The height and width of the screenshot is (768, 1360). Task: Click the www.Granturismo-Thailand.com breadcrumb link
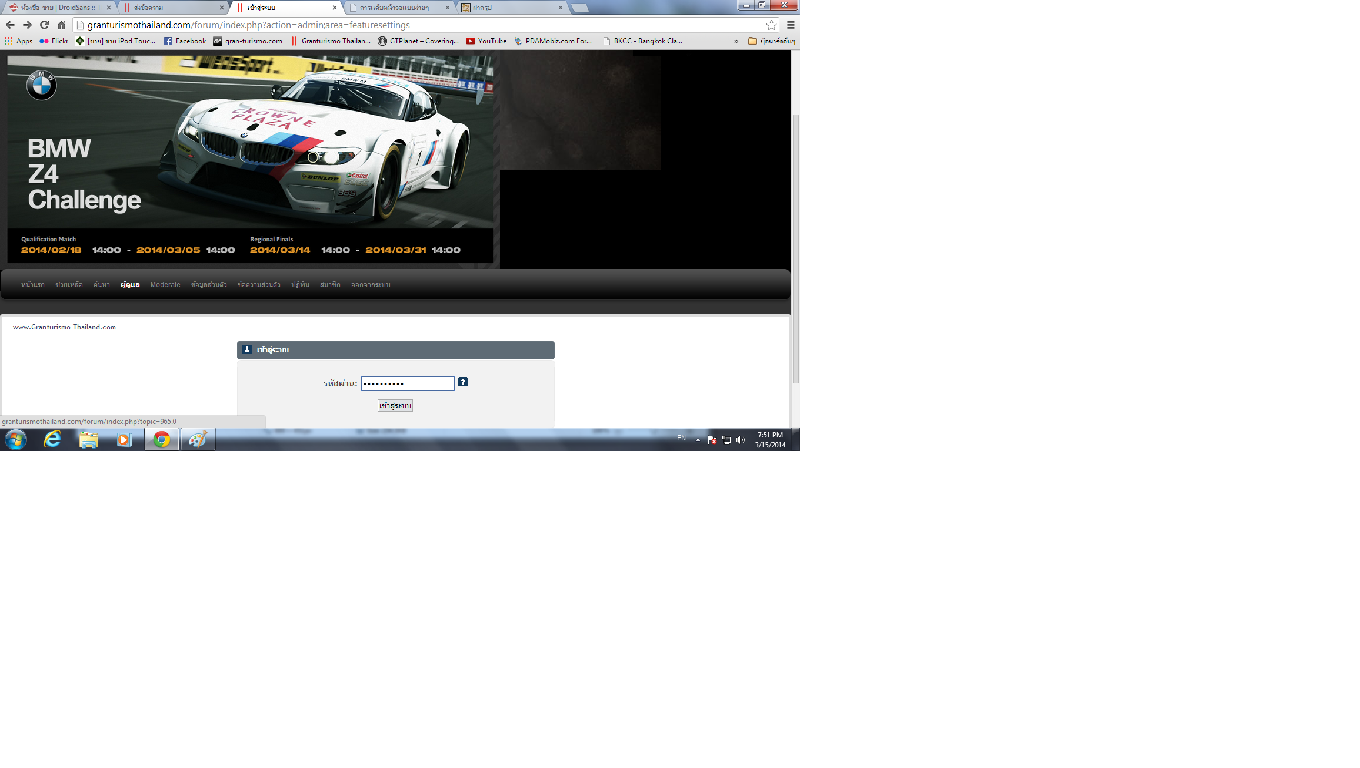[64, 327]
